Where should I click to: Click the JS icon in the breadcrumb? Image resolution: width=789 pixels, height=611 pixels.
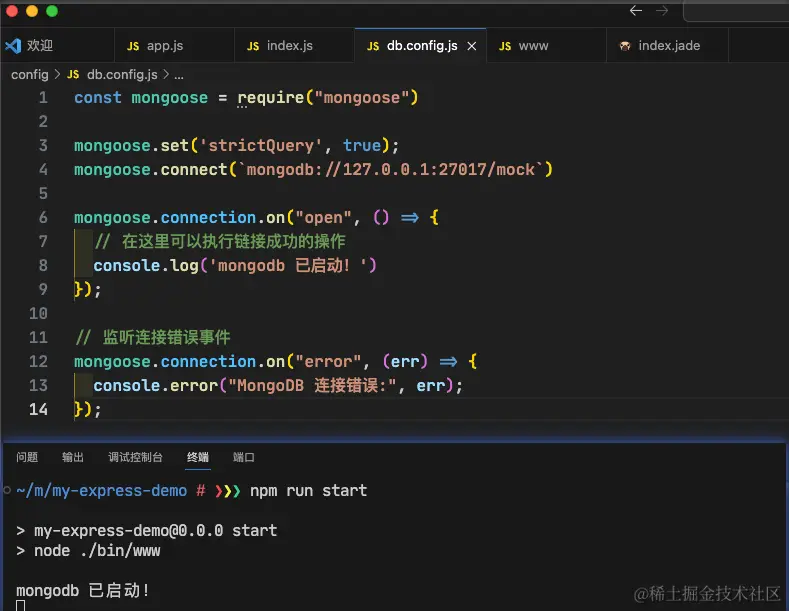[73, 74]
